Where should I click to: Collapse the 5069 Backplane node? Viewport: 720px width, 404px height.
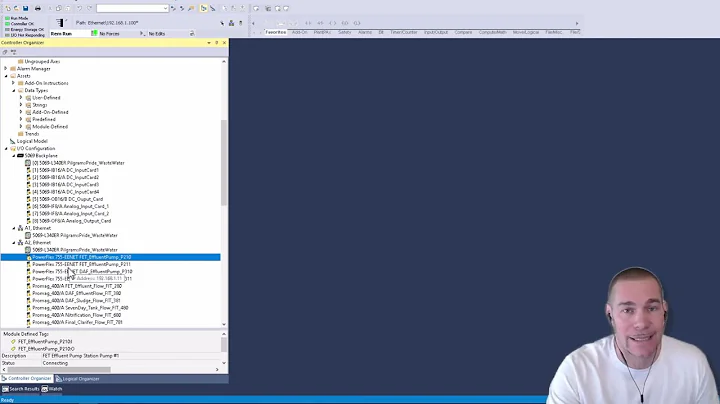tap(13, 156)
